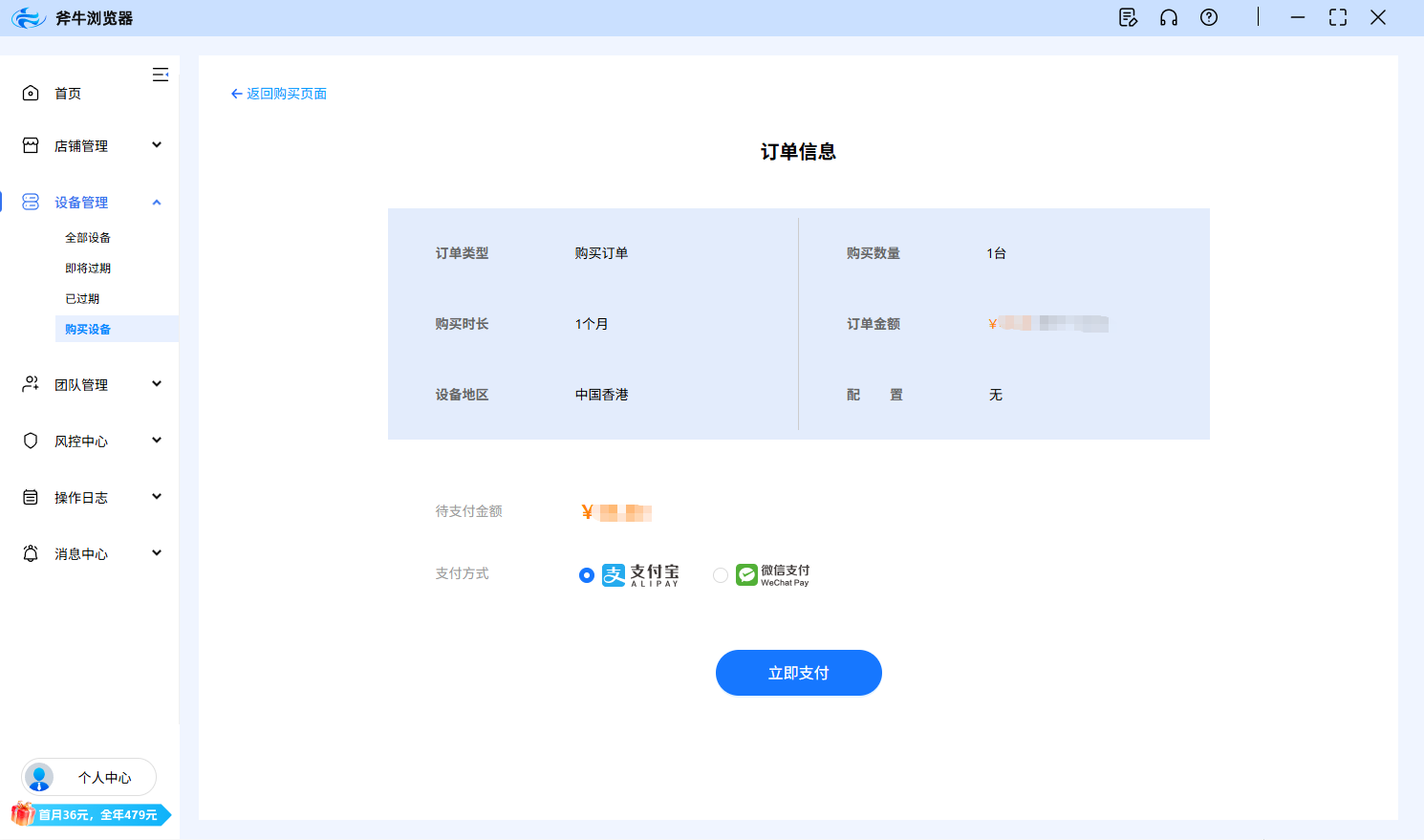Expand the 团队管理 section
Image resolution: width=1424 pixels, height=840 pixels.
(x=156, y=384)
